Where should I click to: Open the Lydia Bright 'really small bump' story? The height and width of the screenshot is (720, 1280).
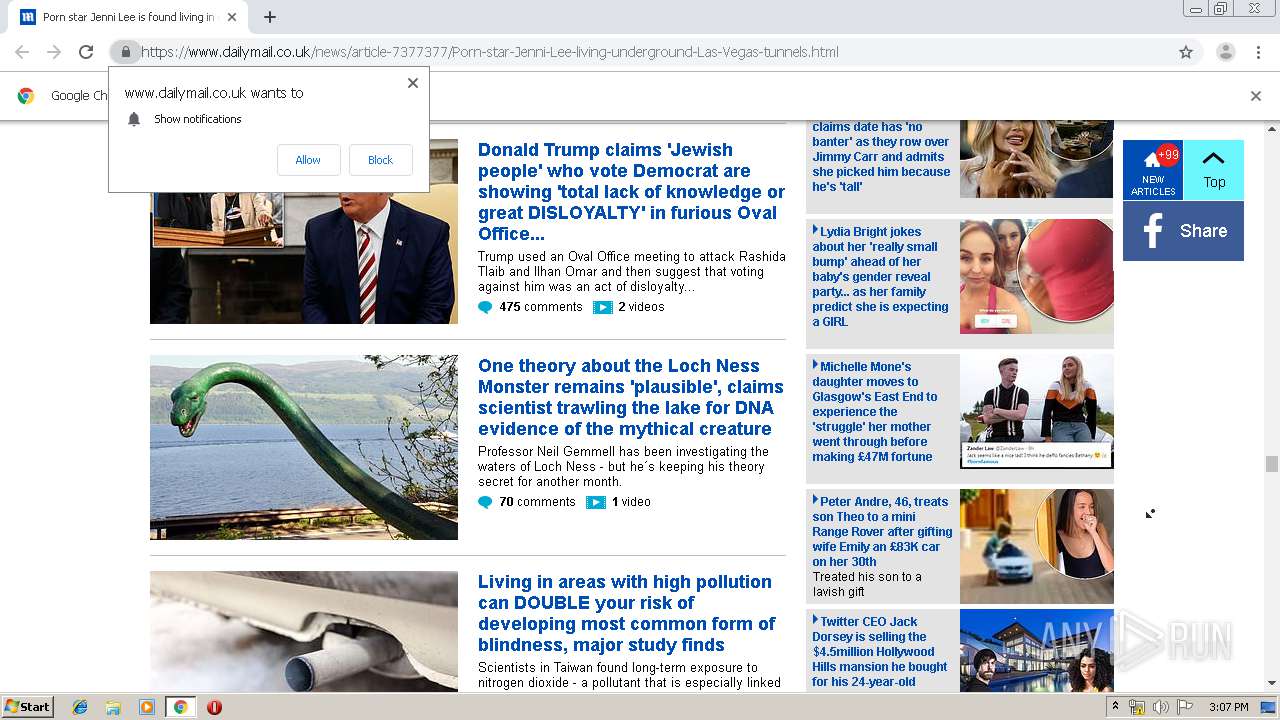pos(881,276)
